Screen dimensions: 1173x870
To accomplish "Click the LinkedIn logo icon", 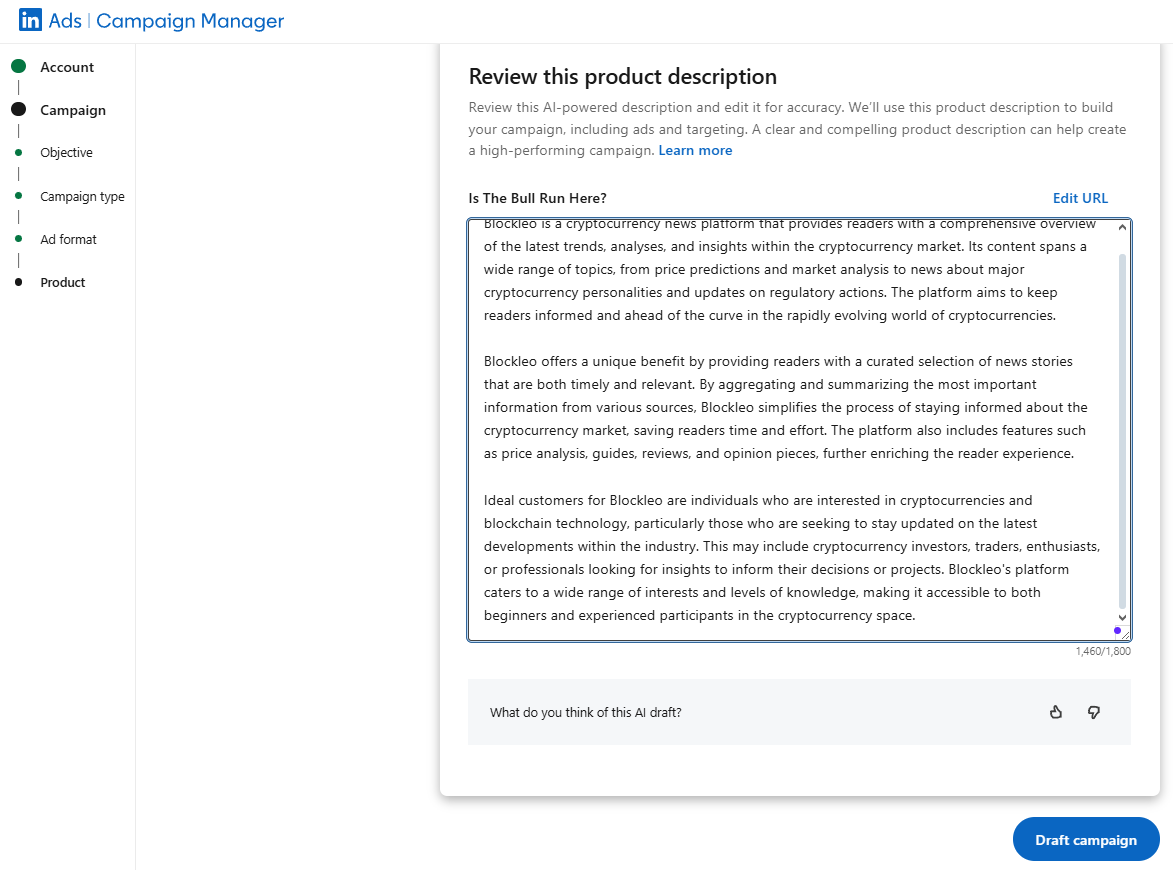I will tap(31, 20).
